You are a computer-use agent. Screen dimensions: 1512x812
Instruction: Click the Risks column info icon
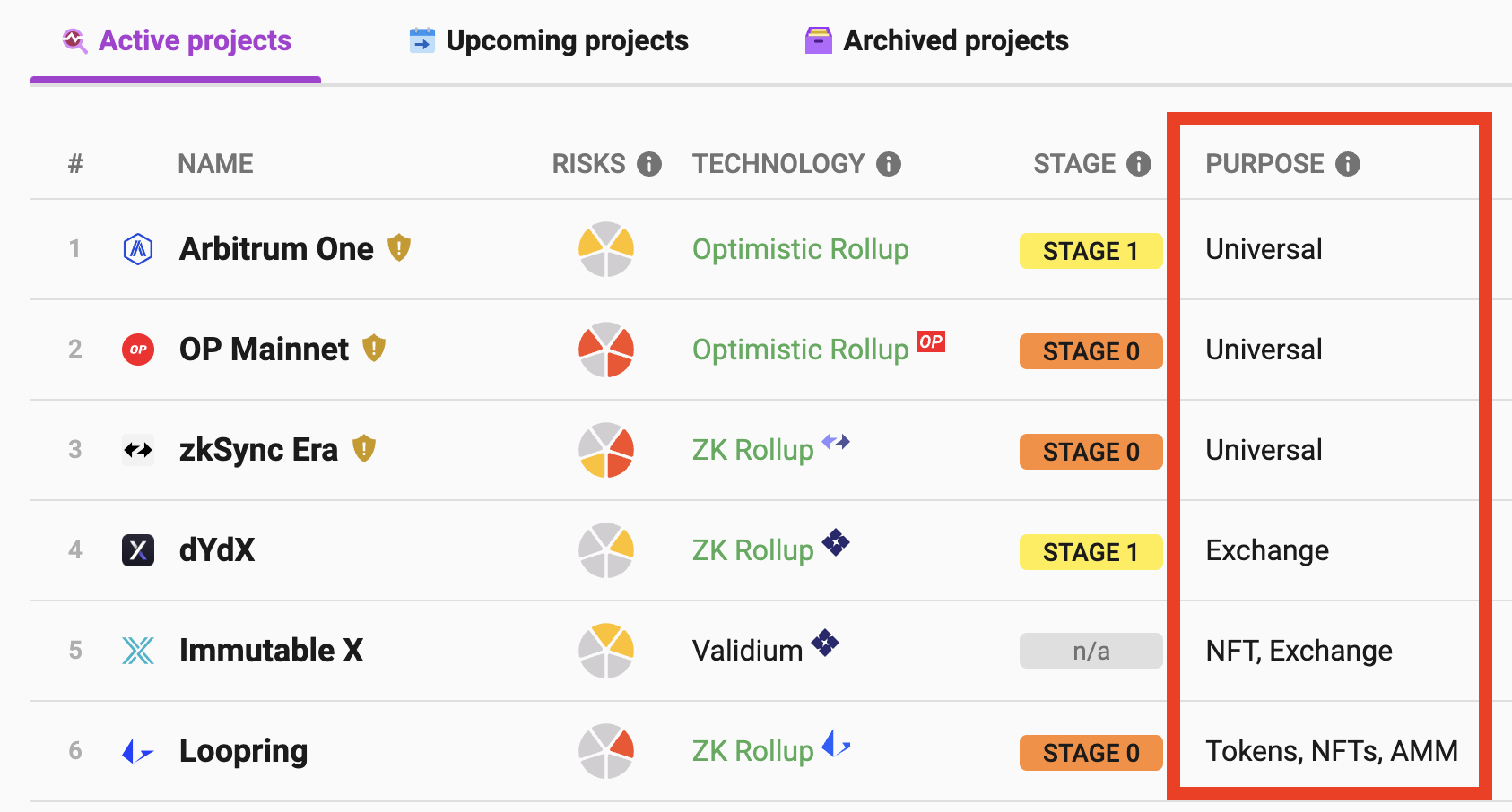click(x=649, y=164)
